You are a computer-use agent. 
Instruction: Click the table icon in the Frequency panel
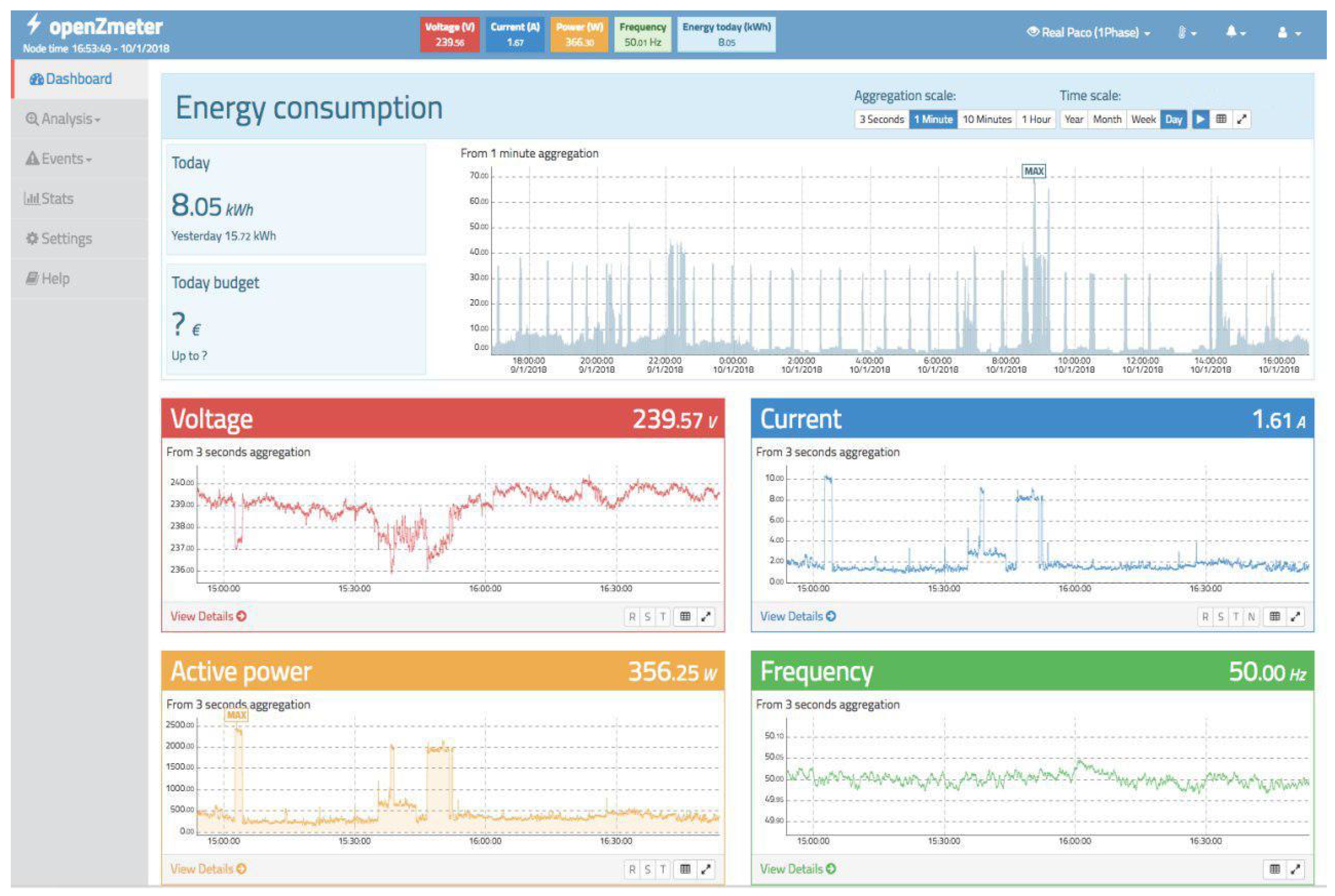pyautogui.click(x=1274, y=869)
